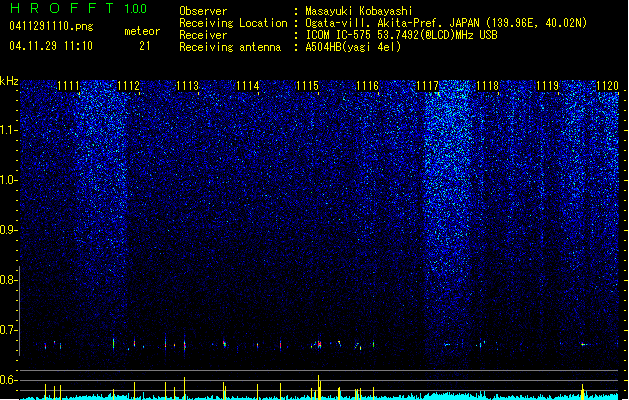Click the 0.8 kHz axis label
Image resolution: width=629 pixels, height=400 pixels.
click(x=9, y=280)
